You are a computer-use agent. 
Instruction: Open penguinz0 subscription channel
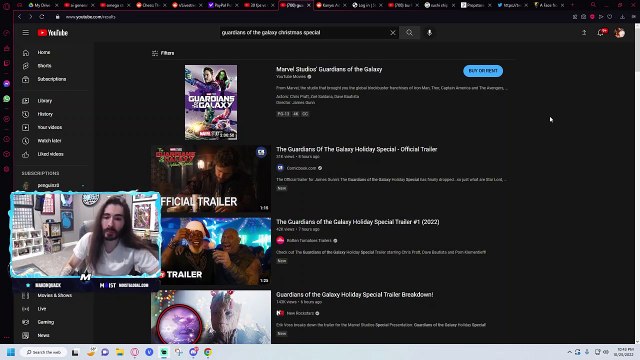[48, 185]
